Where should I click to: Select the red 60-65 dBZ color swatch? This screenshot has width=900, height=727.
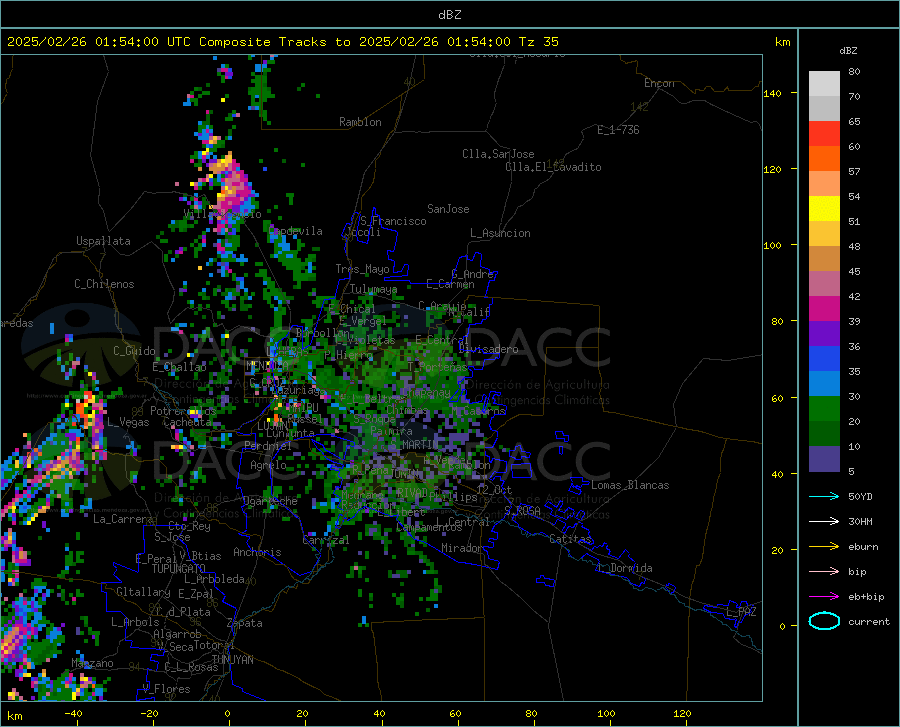click(824, 134)
